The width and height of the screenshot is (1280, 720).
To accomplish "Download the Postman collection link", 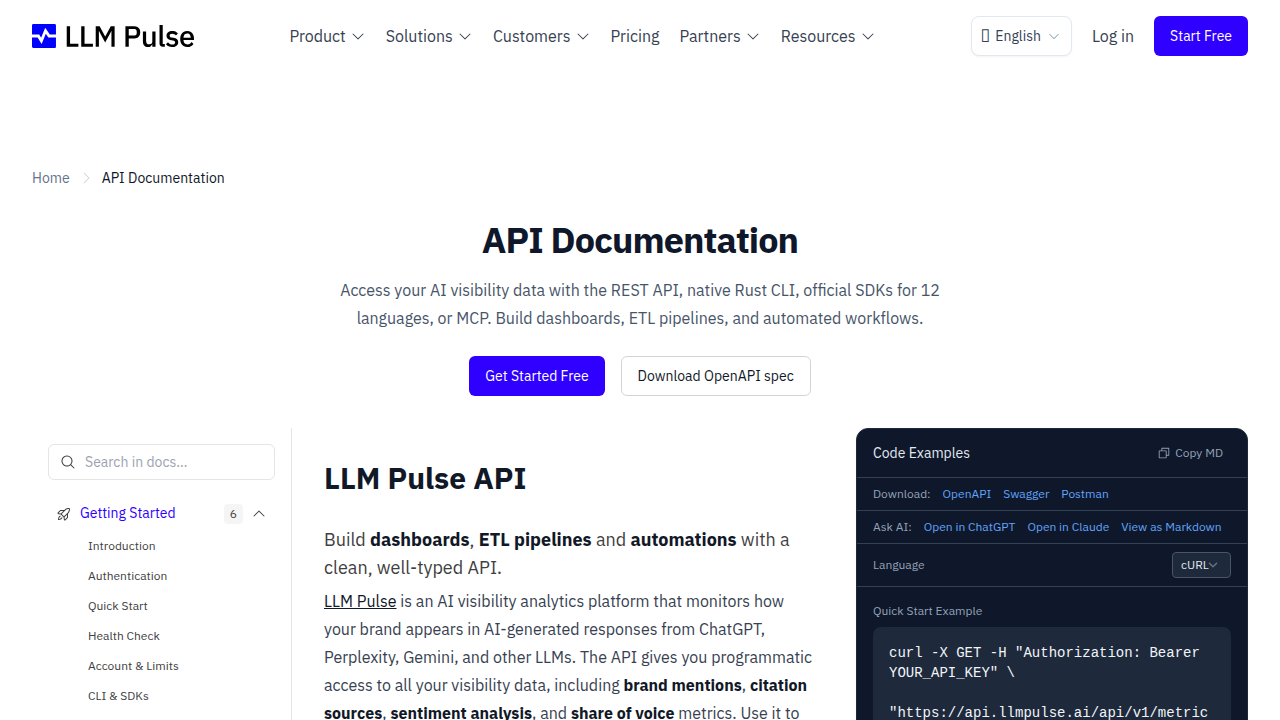I will [x=1085, y=494].
